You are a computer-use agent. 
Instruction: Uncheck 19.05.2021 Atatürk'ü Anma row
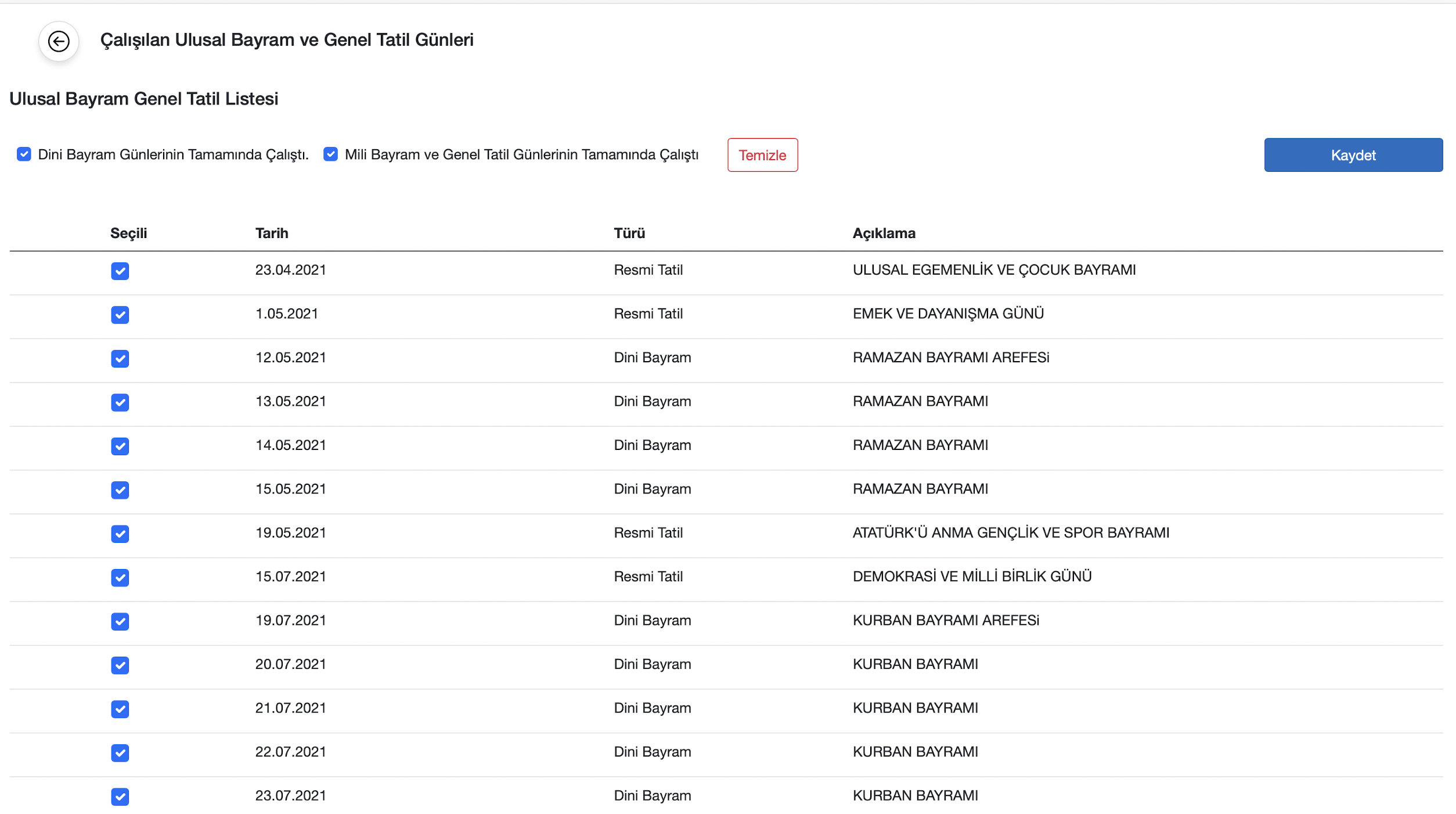(120, 534)
